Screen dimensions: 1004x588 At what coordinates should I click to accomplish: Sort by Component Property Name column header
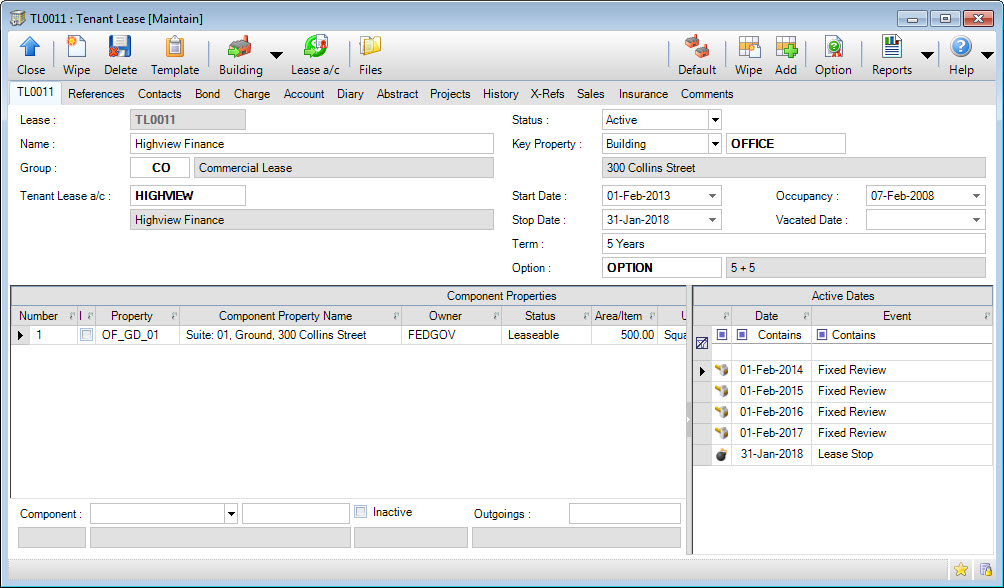pyautogui.click(x=290, y=316)
